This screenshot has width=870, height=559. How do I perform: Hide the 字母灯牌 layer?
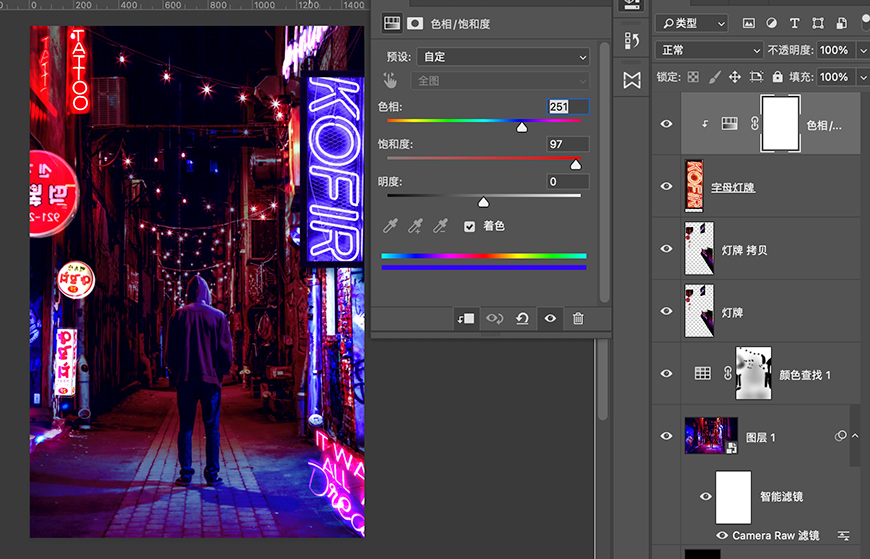[667, 186]
